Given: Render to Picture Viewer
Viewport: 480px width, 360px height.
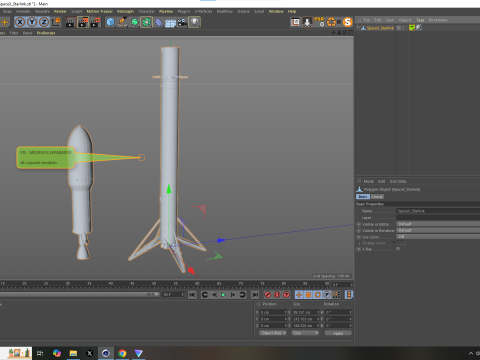Looking at the screenshot, I should 83,22.
